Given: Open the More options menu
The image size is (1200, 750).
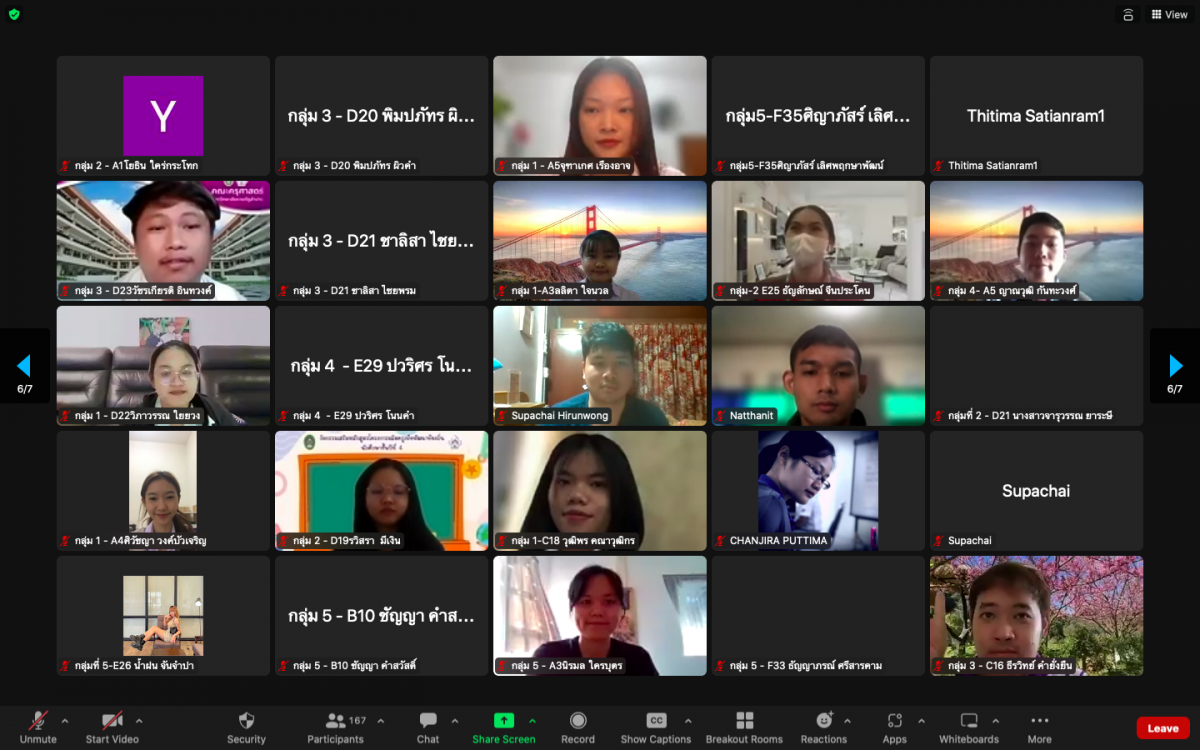Looking at the screenshot, I should 1039,721.
